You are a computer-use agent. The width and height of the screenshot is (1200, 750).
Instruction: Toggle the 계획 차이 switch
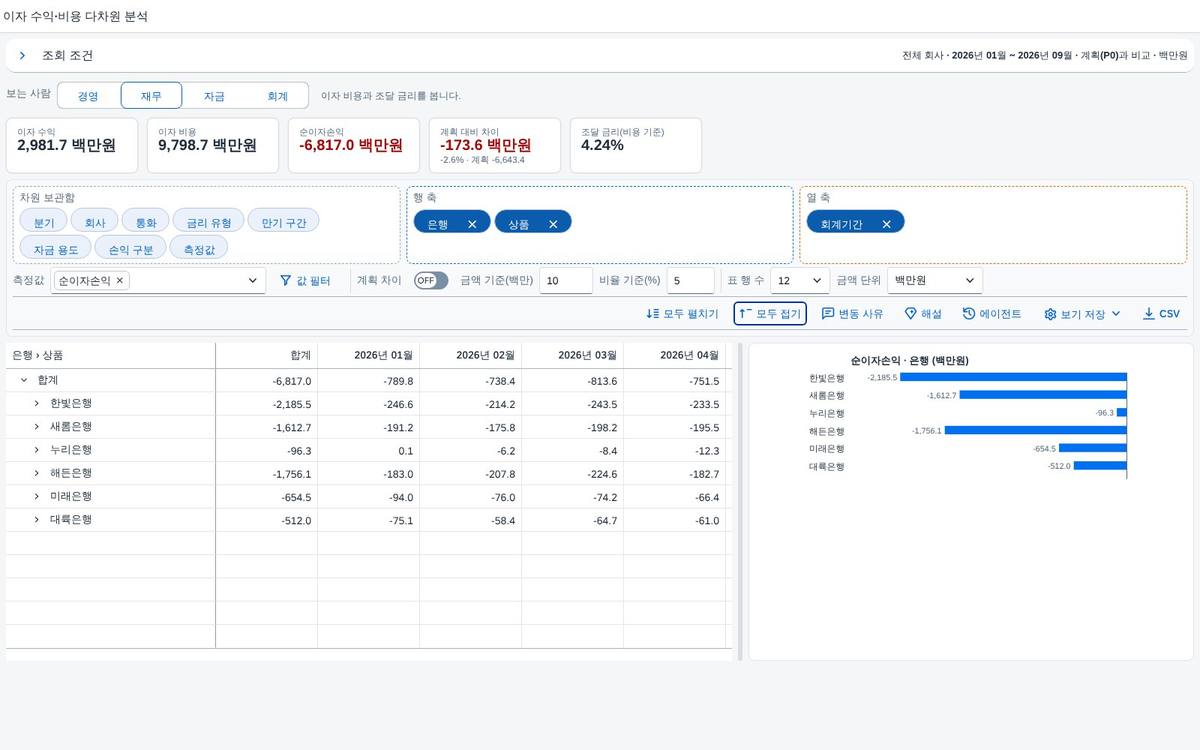pos(431,281)
